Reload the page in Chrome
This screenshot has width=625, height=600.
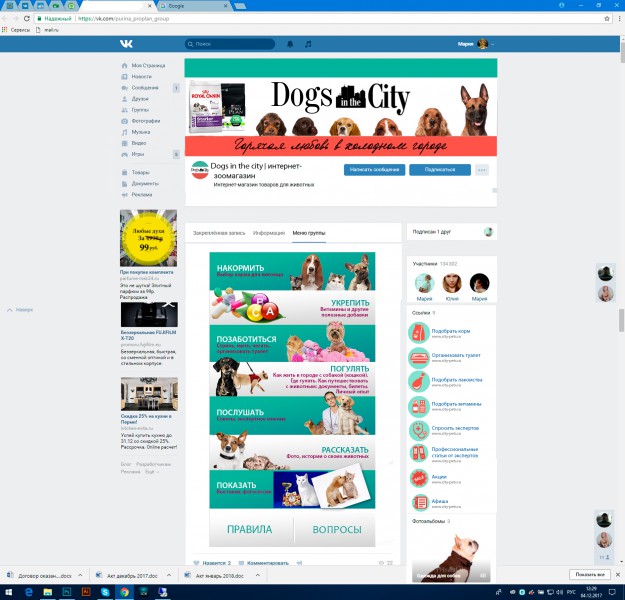pyautogui.click(x=27, y=18)
